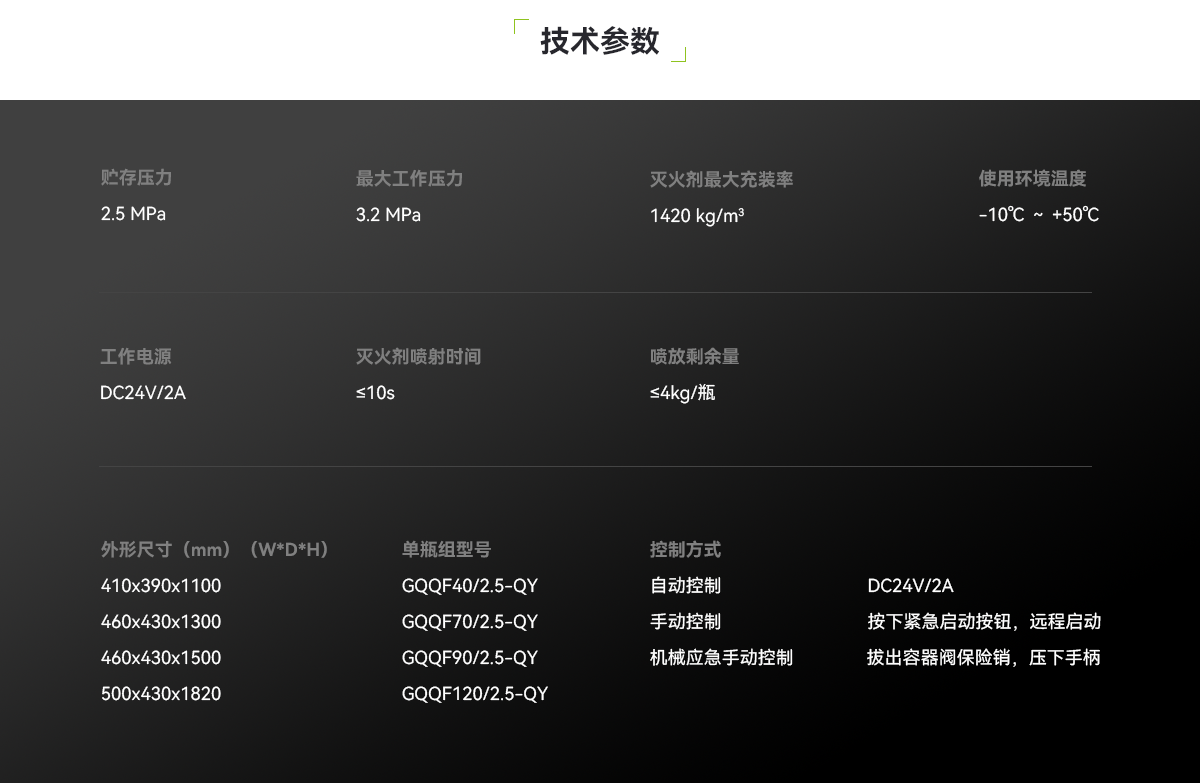This screenshot has height=783, width=1200.
Task: Click the 2.5 MPa storage pressure value
Action: [133, 214]
